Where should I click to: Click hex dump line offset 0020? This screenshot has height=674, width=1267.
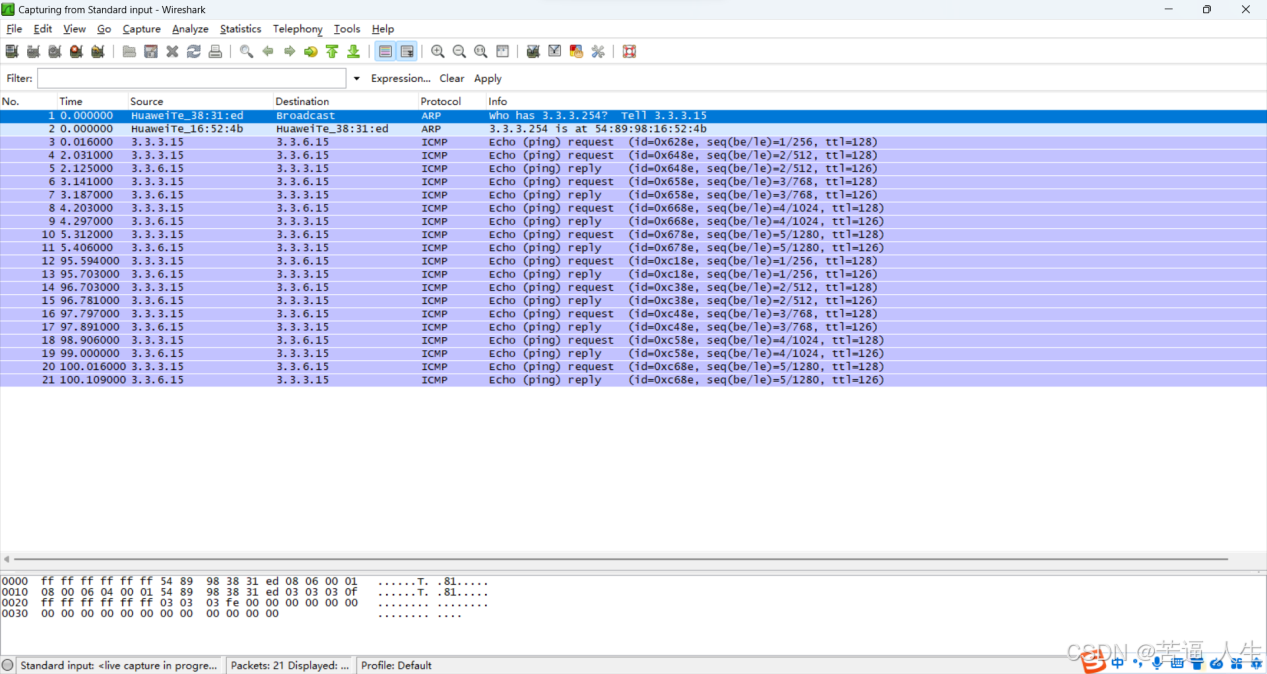[245, 603]
